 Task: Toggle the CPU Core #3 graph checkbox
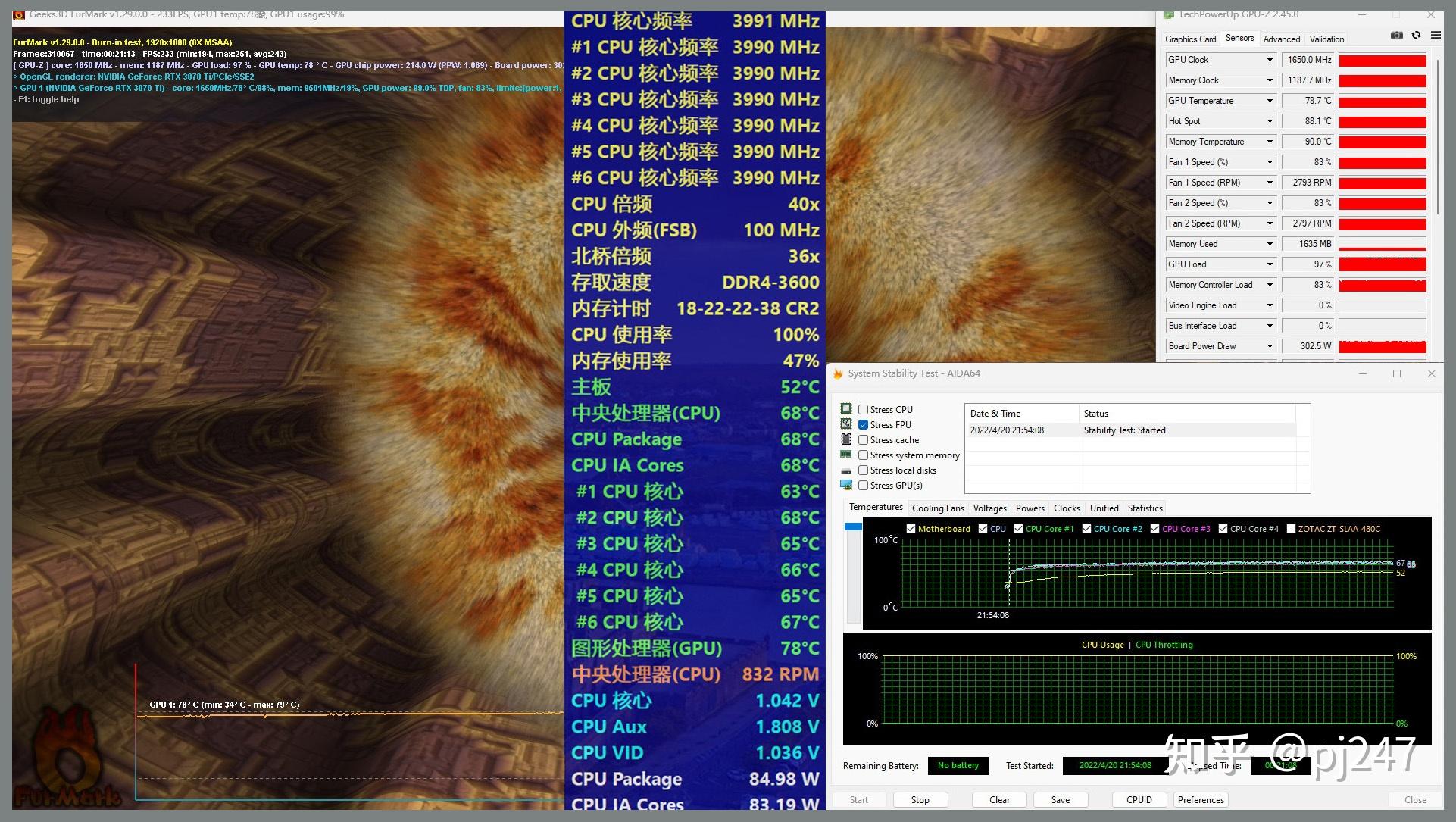tap(1154, 529)
